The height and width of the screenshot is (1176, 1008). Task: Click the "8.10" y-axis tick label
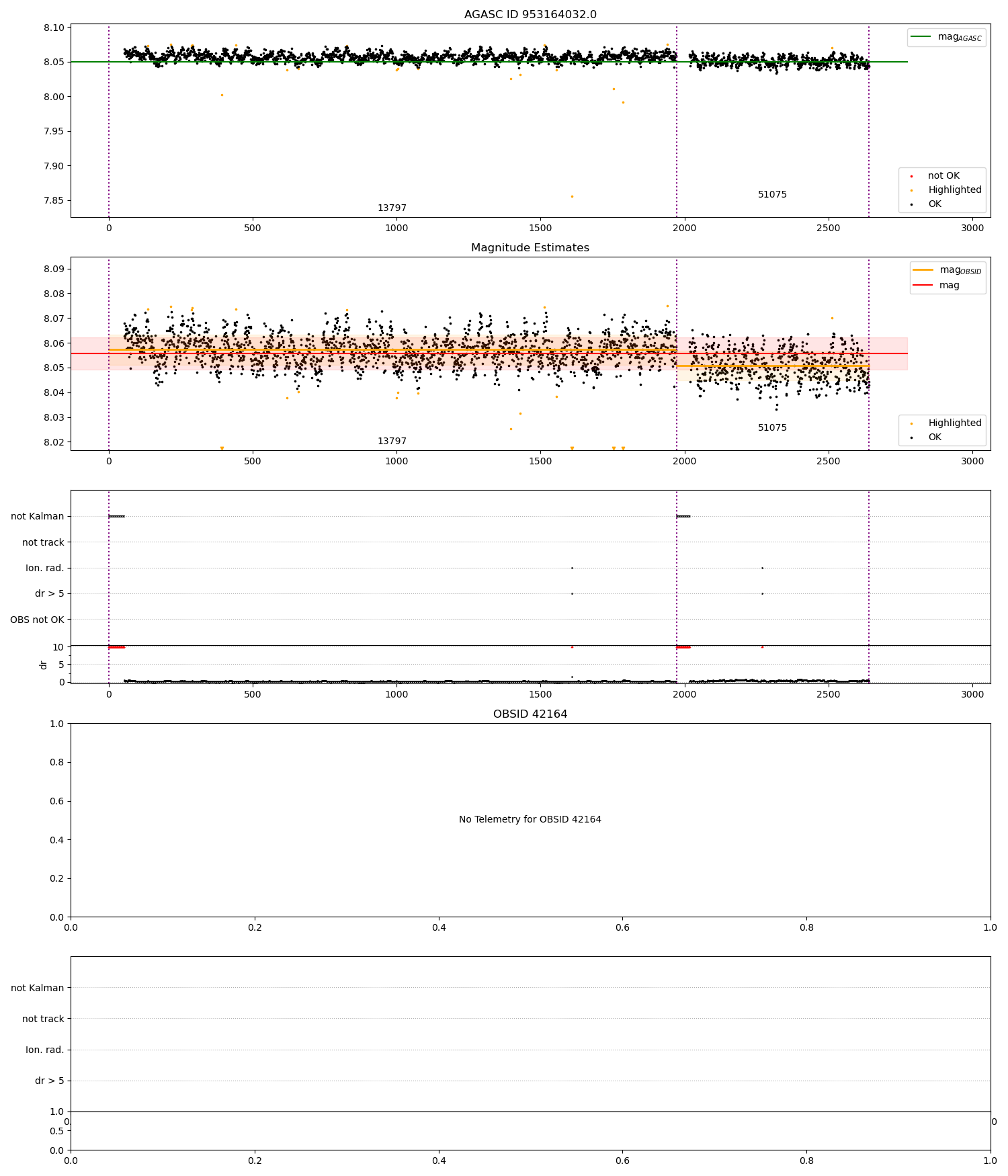(x=54, y=28)
